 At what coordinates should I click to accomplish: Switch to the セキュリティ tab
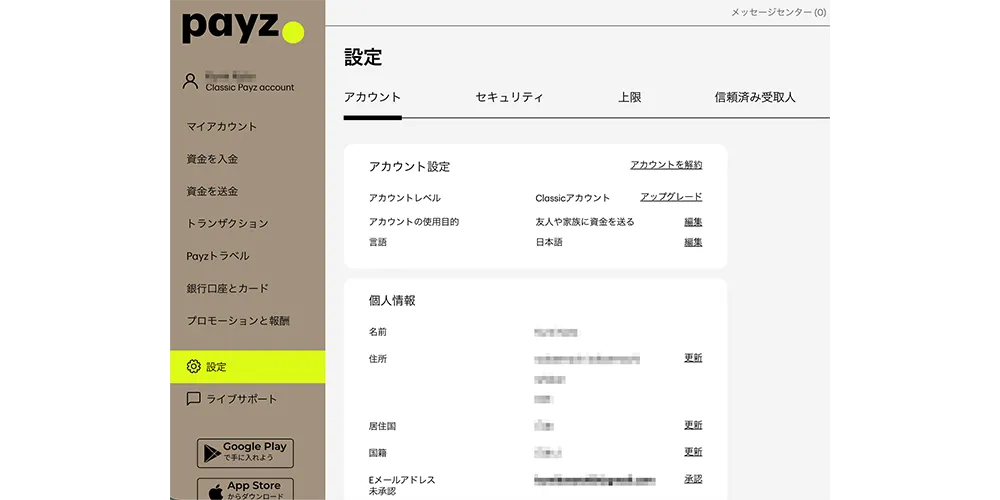pos(509,97)
